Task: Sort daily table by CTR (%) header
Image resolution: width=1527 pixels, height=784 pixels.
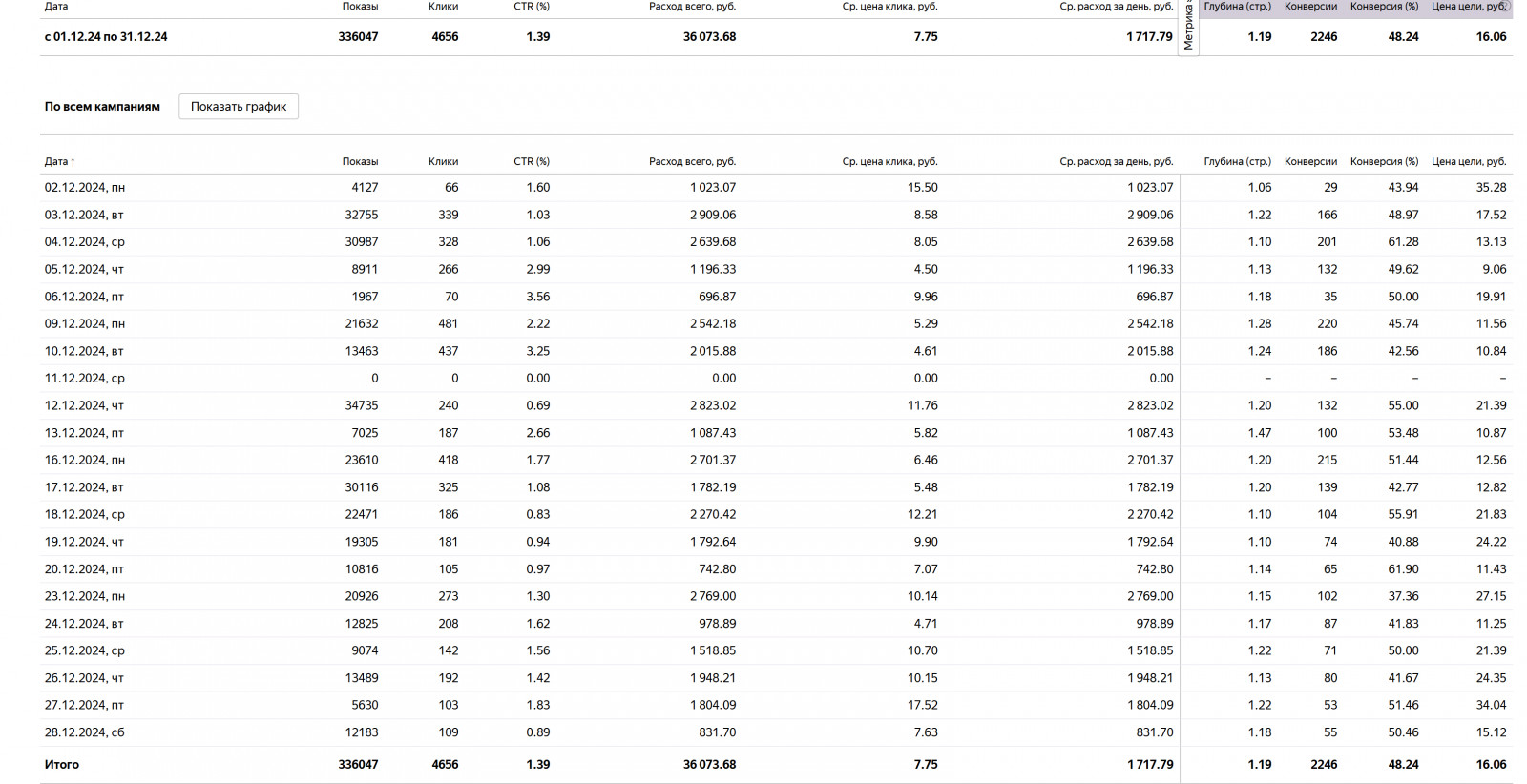Action: click(x=532, y=161)
